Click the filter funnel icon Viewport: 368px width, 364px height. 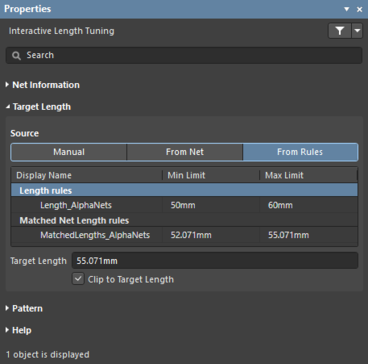pyautogui.click(x=339, y=31)
